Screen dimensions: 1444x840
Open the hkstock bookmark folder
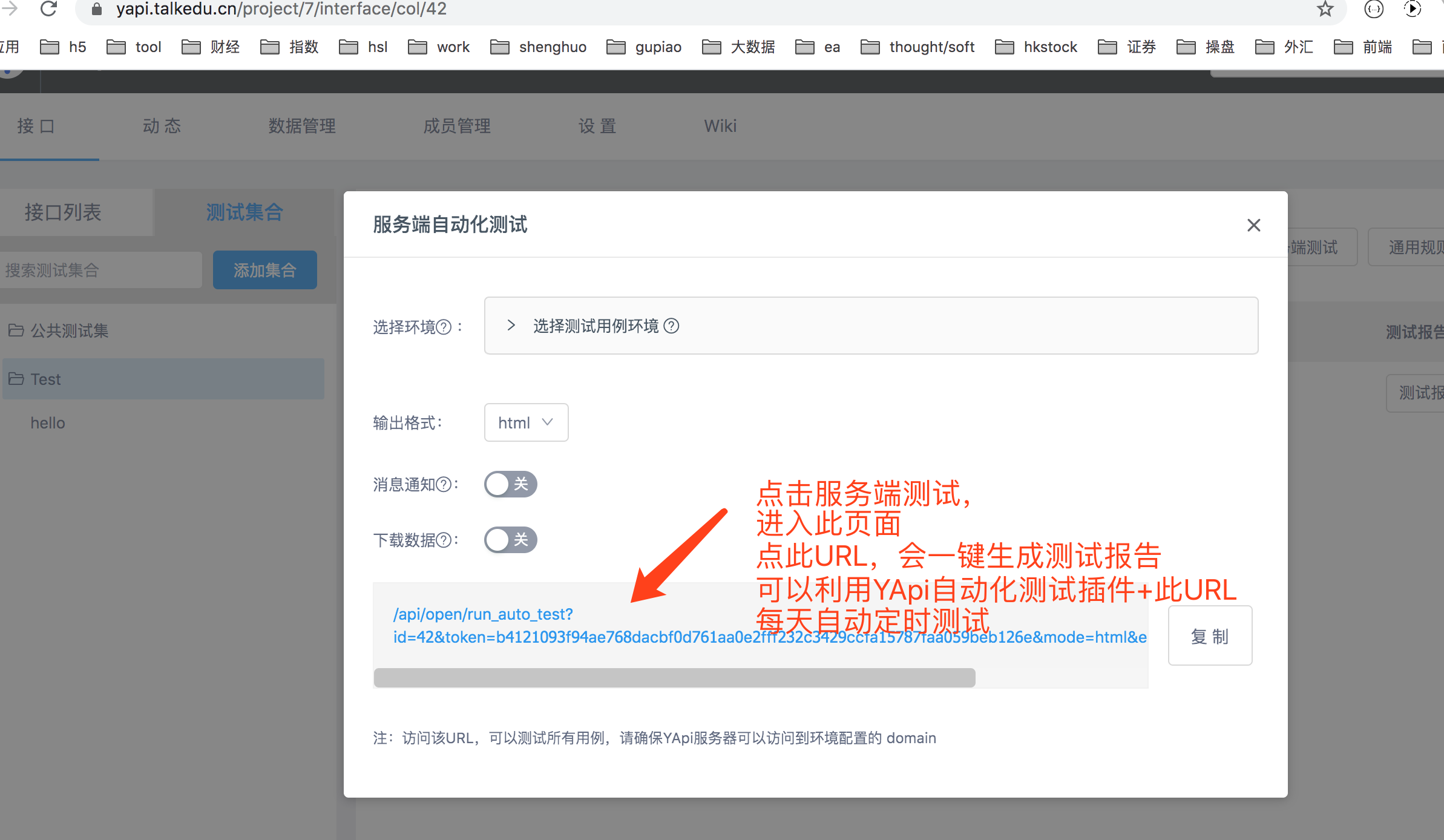pos(1036,47)
